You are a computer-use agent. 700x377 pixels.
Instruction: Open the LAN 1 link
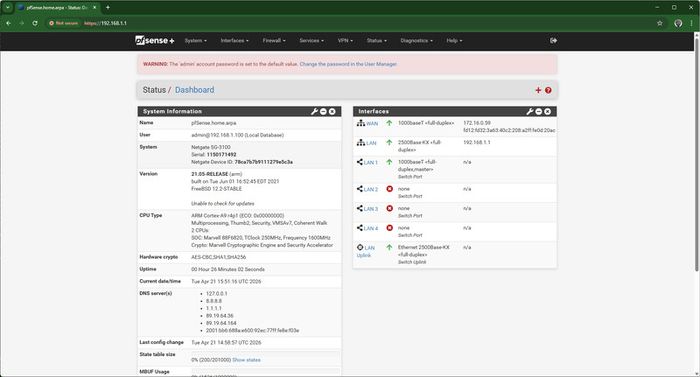pos(371,163)
